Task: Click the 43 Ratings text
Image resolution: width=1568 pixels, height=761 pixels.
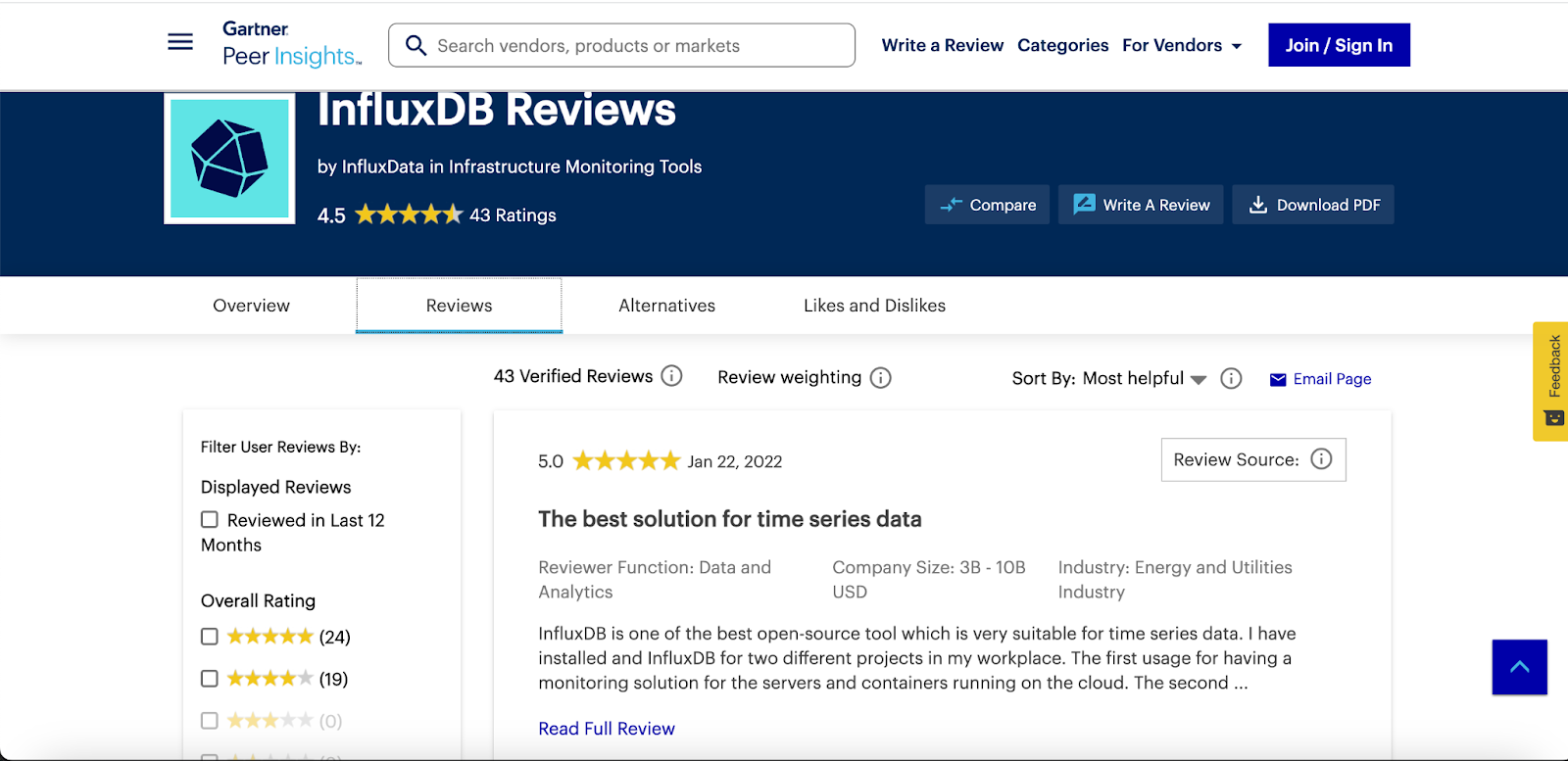Action: [513, 215]
